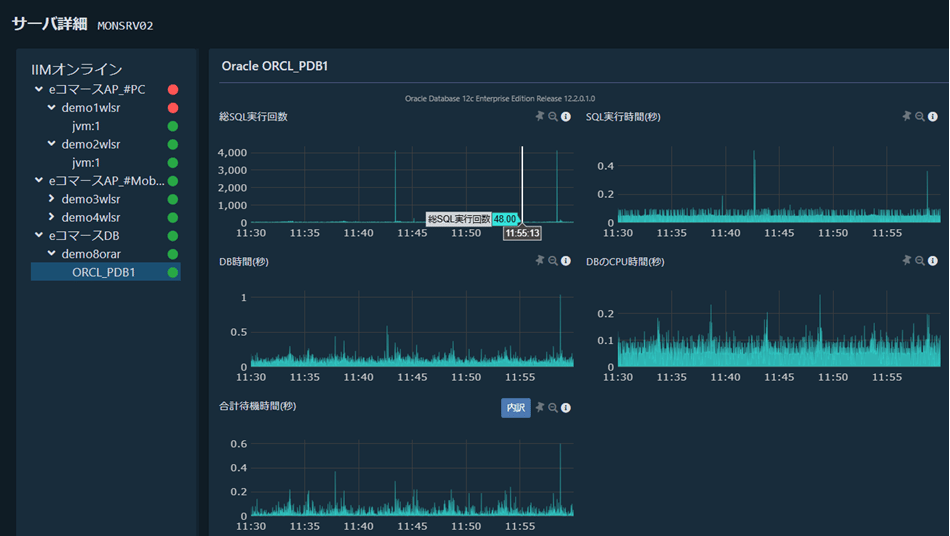This screenshot has height=536, width=950.
Task: Collapse the demo8orar node chevron
Action: 51,253
